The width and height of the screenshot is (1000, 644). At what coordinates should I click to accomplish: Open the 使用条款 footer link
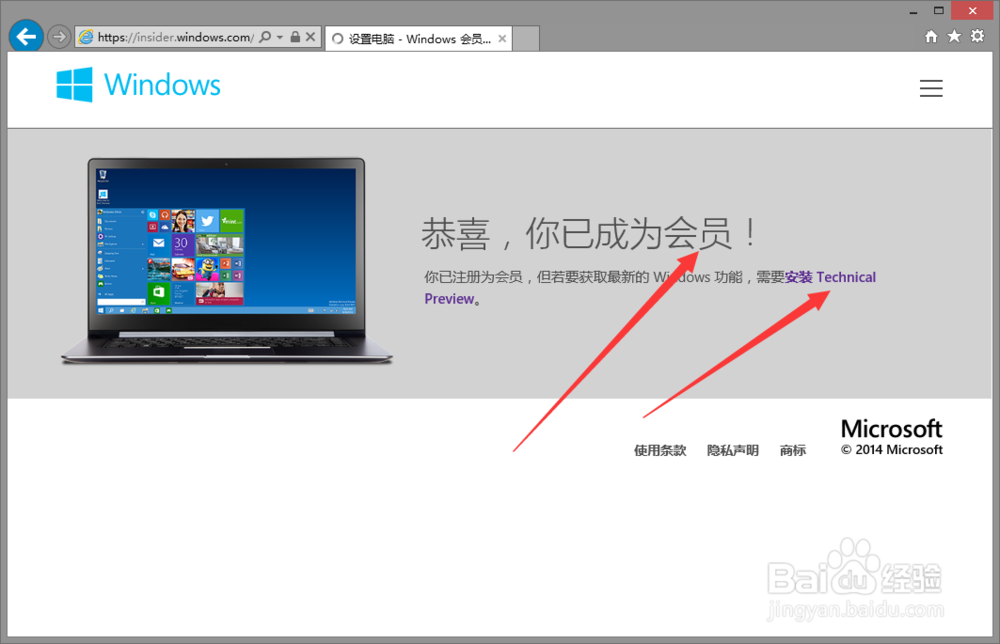[x=660, y=451]
